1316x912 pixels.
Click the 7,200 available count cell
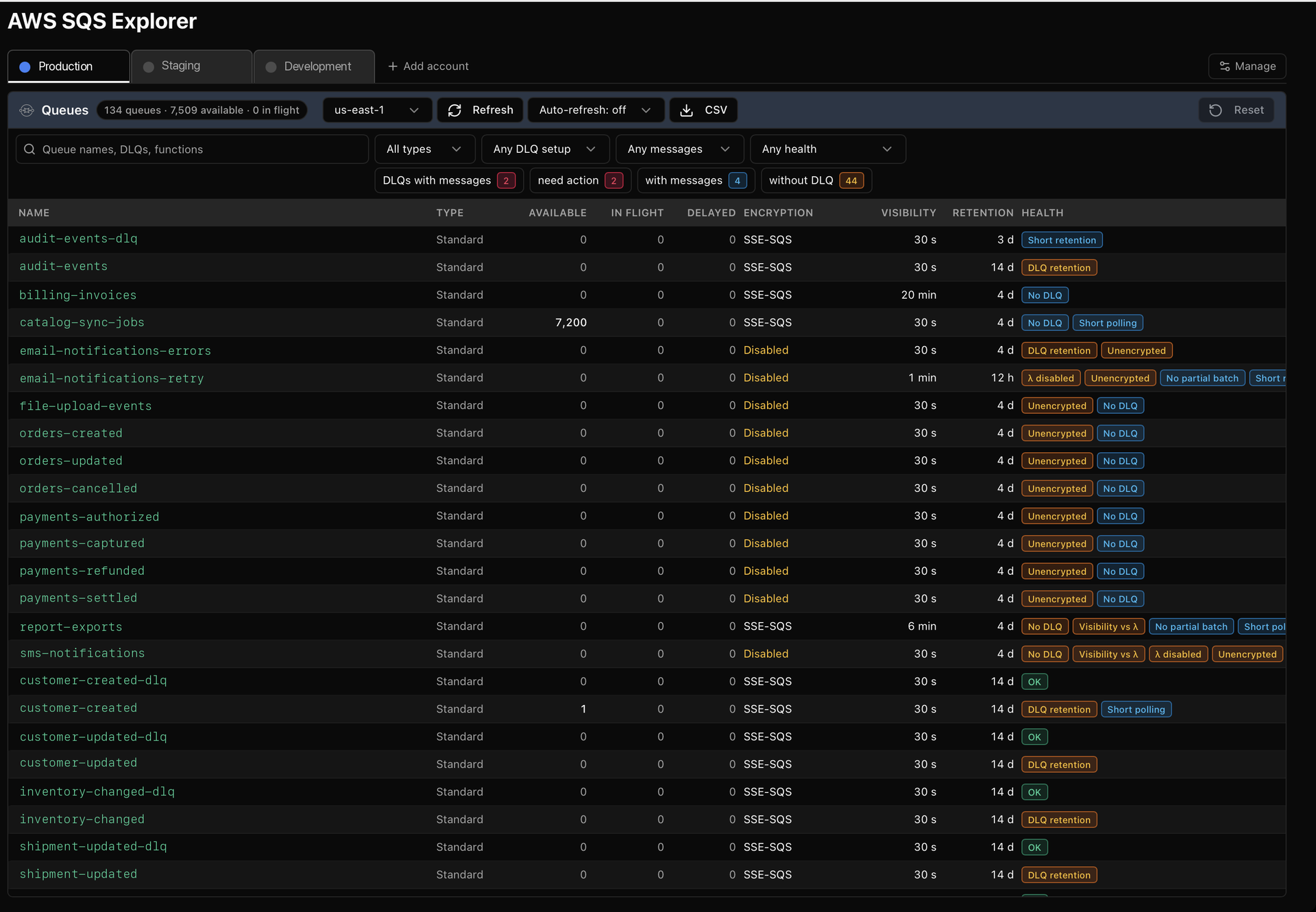[x=571, y=323]
